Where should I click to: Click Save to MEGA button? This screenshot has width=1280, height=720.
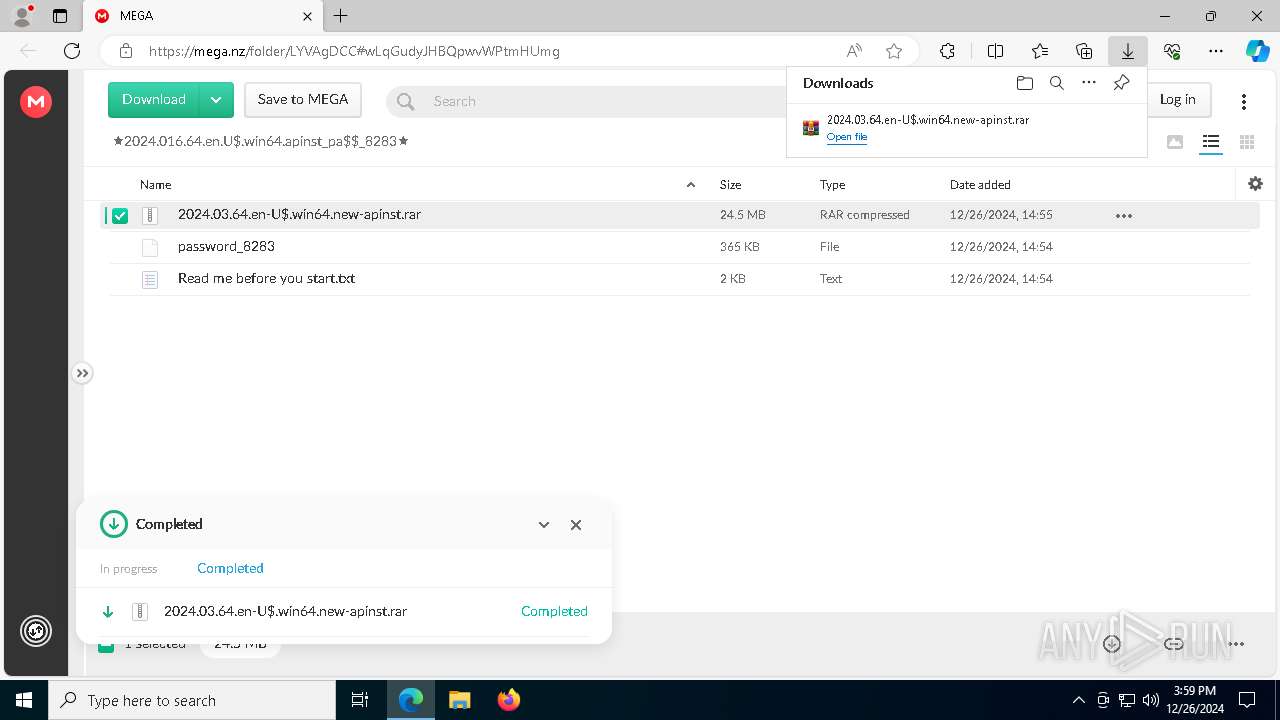tap(303, 100)
